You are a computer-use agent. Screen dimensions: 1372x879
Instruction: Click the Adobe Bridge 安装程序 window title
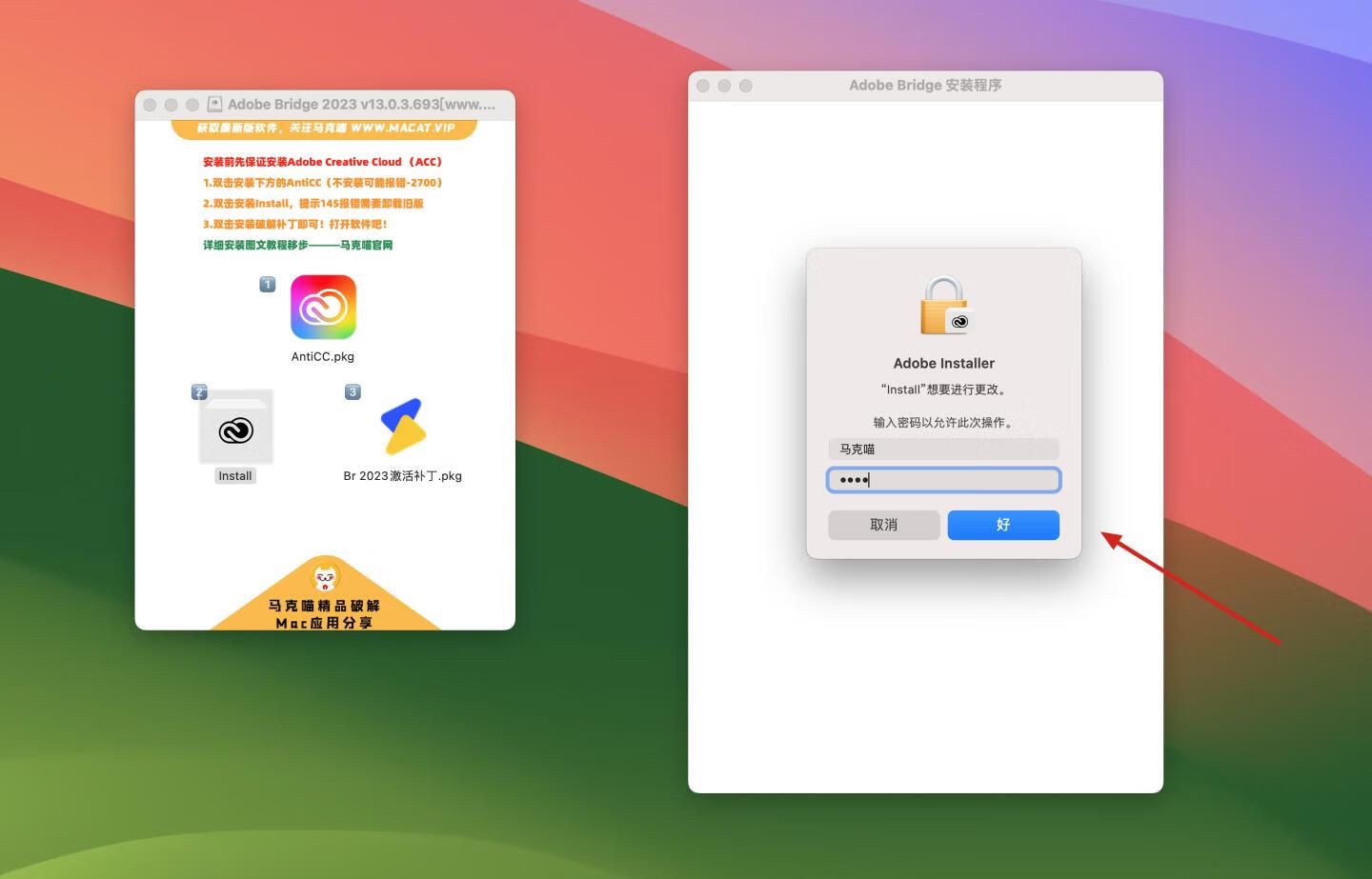925,85
